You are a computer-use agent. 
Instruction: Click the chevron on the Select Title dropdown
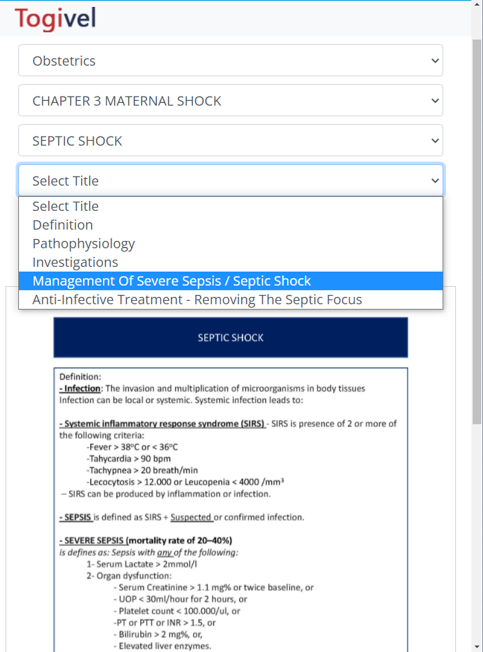[x=435, y=180]
